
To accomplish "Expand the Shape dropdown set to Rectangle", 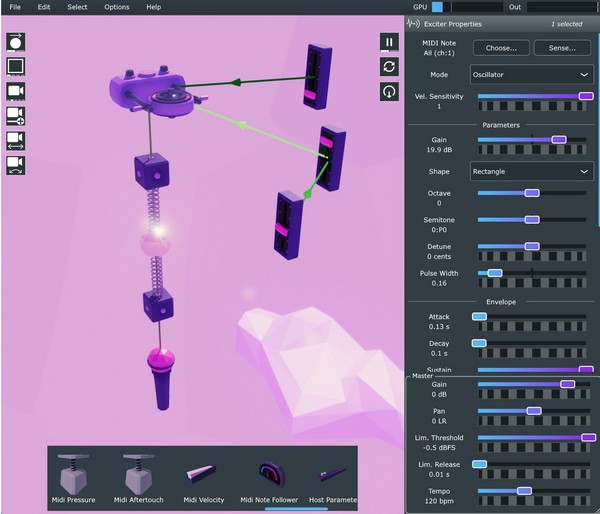I will (532, 171).
